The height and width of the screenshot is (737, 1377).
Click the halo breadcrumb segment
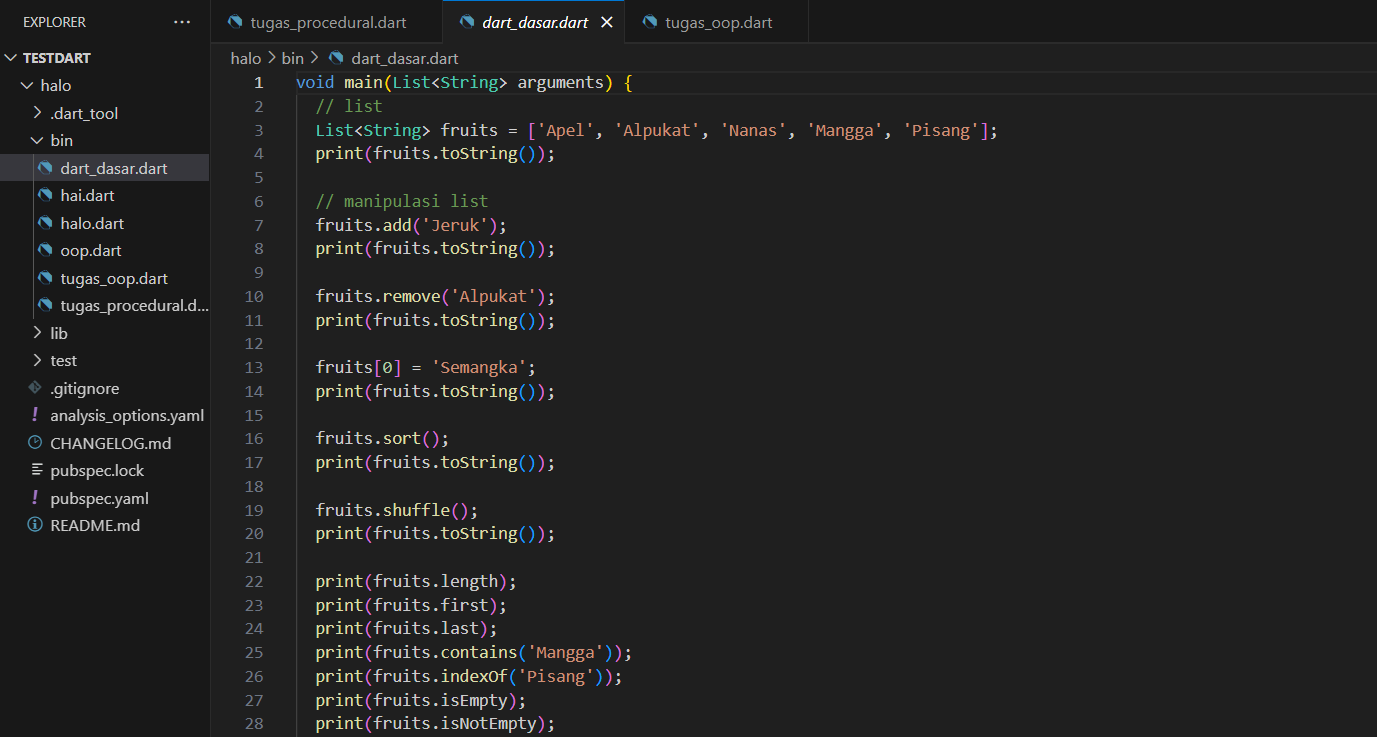coord(245,58)
